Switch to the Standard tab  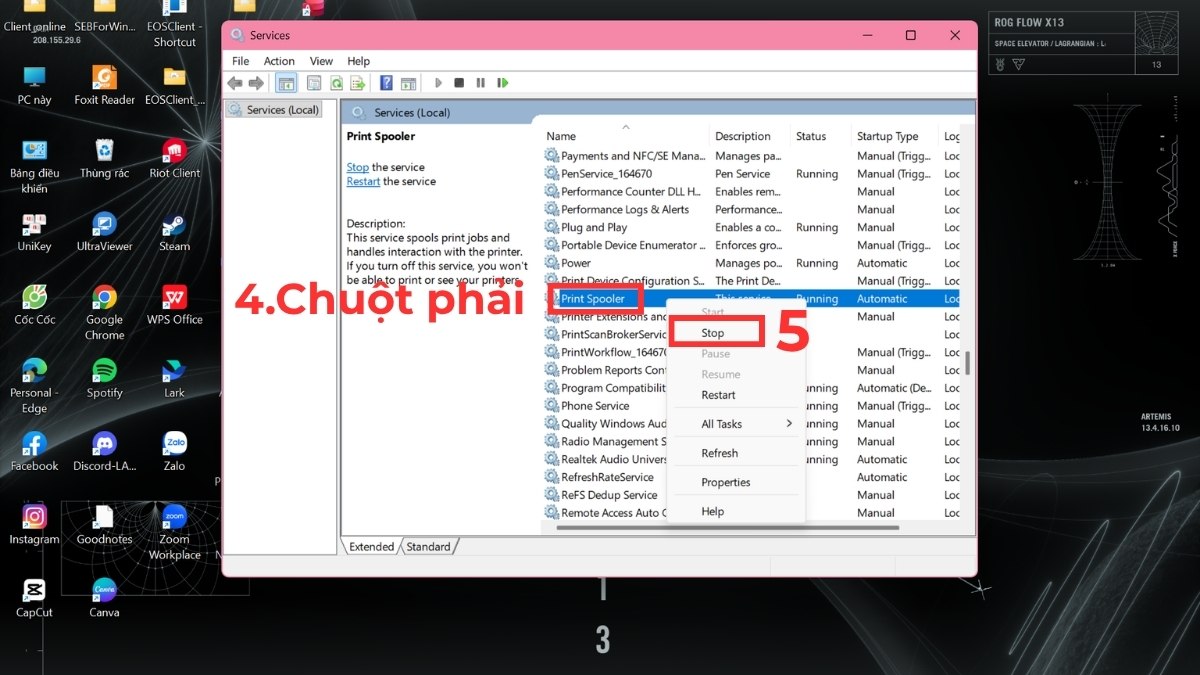[x=428, y=546]
